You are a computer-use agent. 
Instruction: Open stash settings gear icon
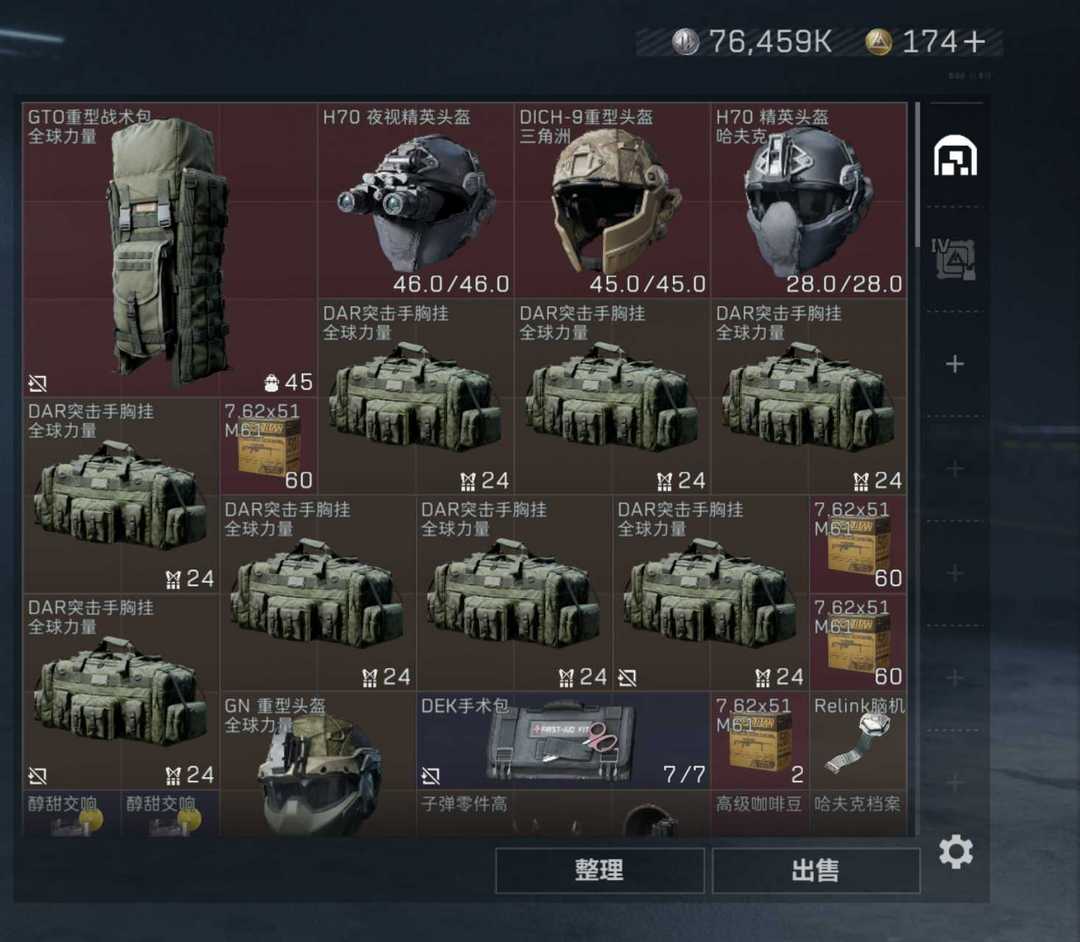coord(956,852)
